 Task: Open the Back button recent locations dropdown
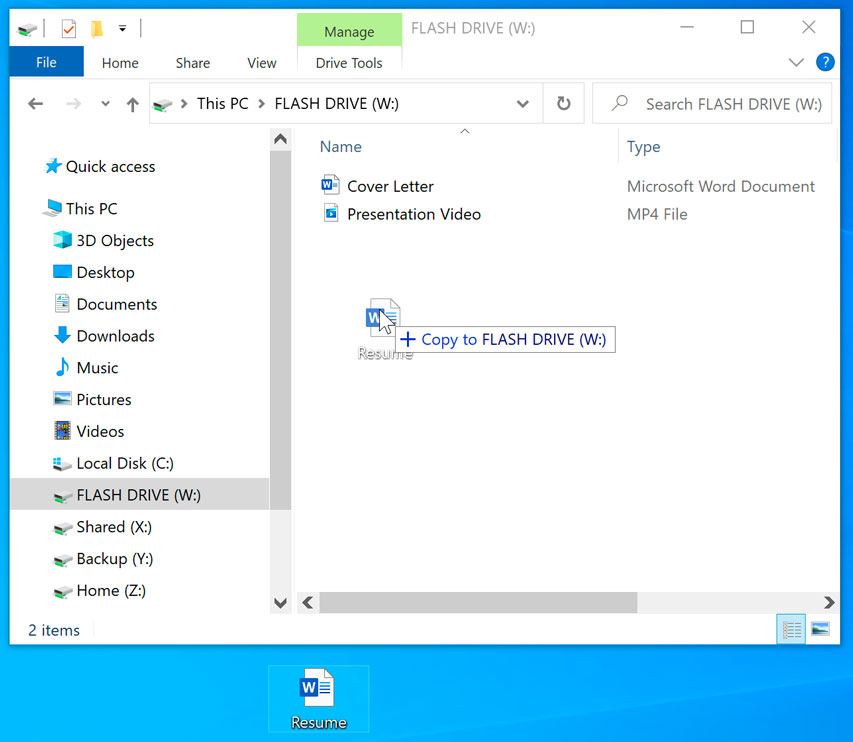point(104,103)
